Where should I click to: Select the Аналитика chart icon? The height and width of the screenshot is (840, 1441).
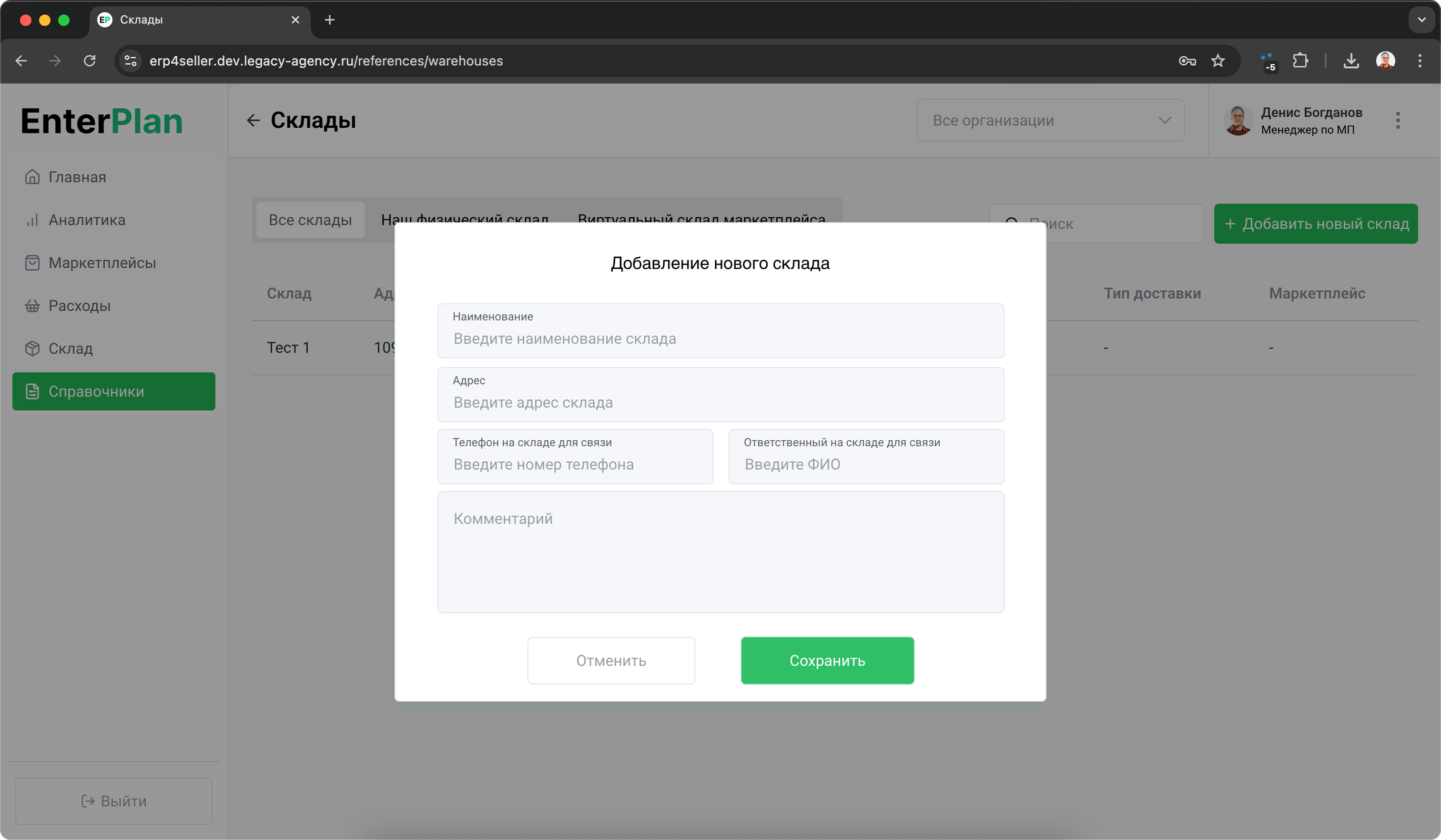[32, 220]
